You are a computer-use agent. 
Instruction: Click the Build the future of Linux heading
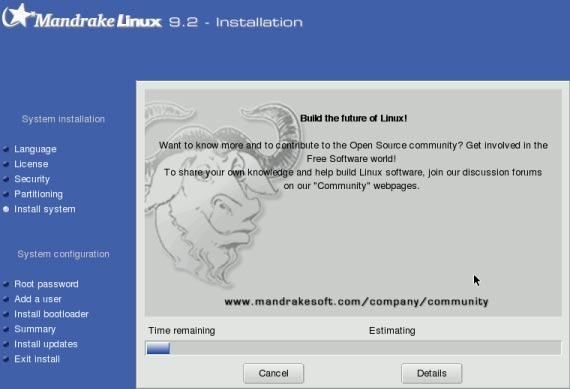[x=353, y=119]
